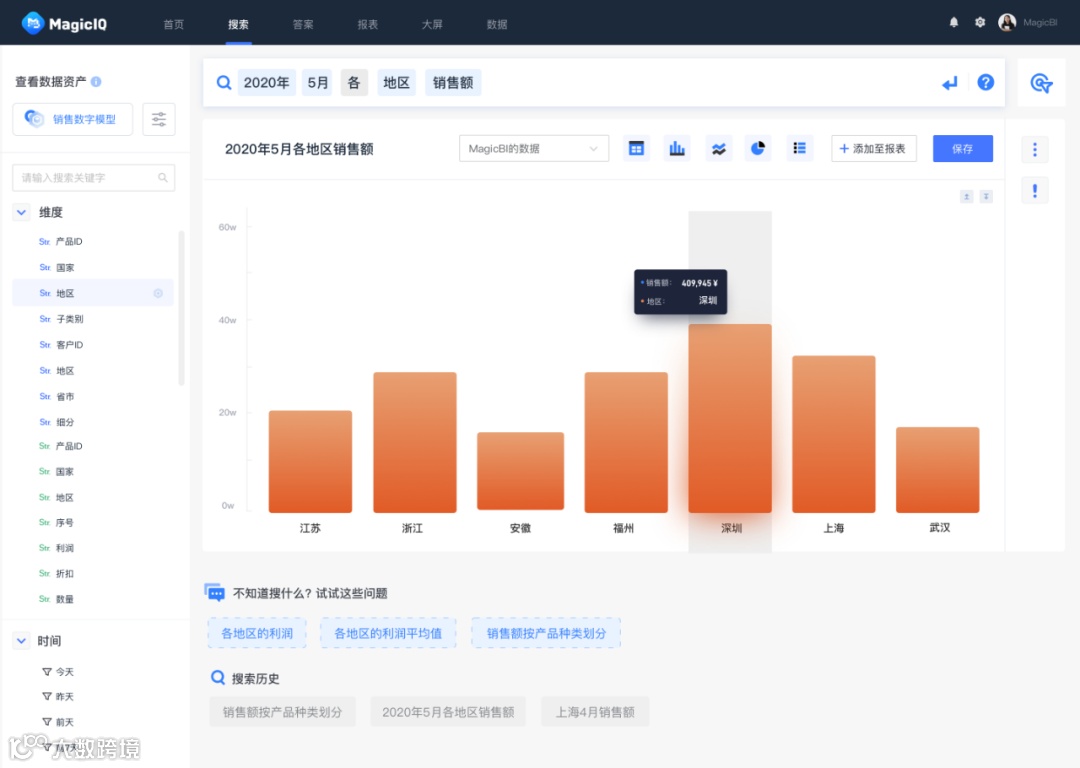Select the line chart view icon
The height and width of the screenshot is (768, 1080).
718,149
